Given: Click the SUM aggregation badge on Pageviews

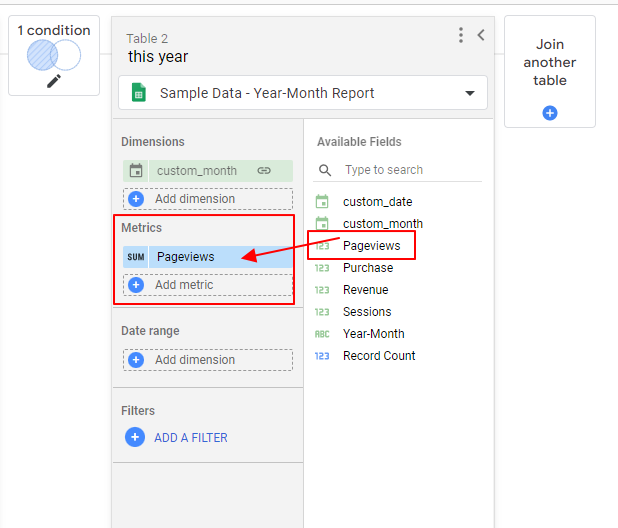Looking at the screenshot, I should click(136, 257).
